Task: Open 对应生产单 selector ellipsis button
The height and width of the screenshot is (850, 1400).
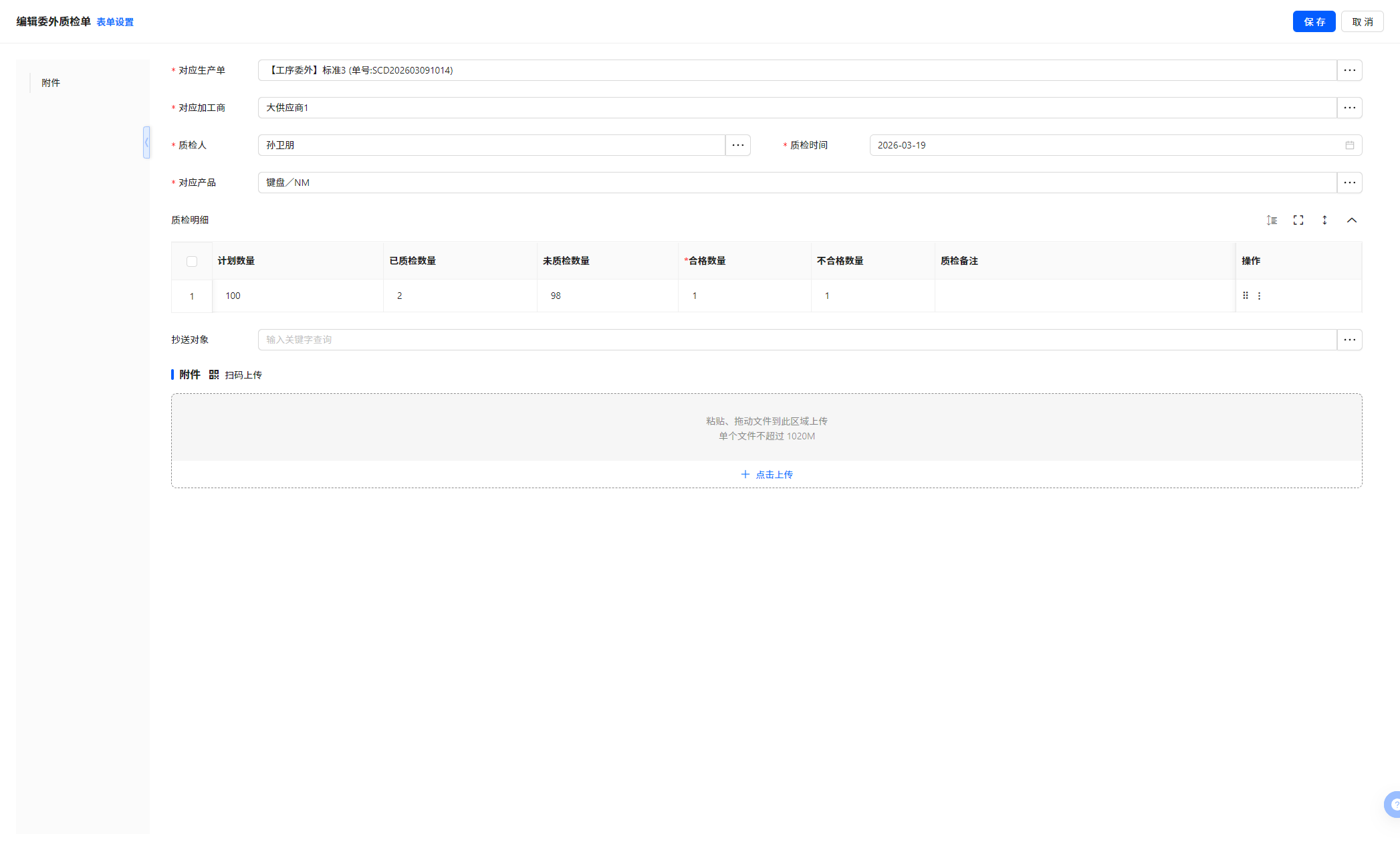Action: coord(1349,70)
